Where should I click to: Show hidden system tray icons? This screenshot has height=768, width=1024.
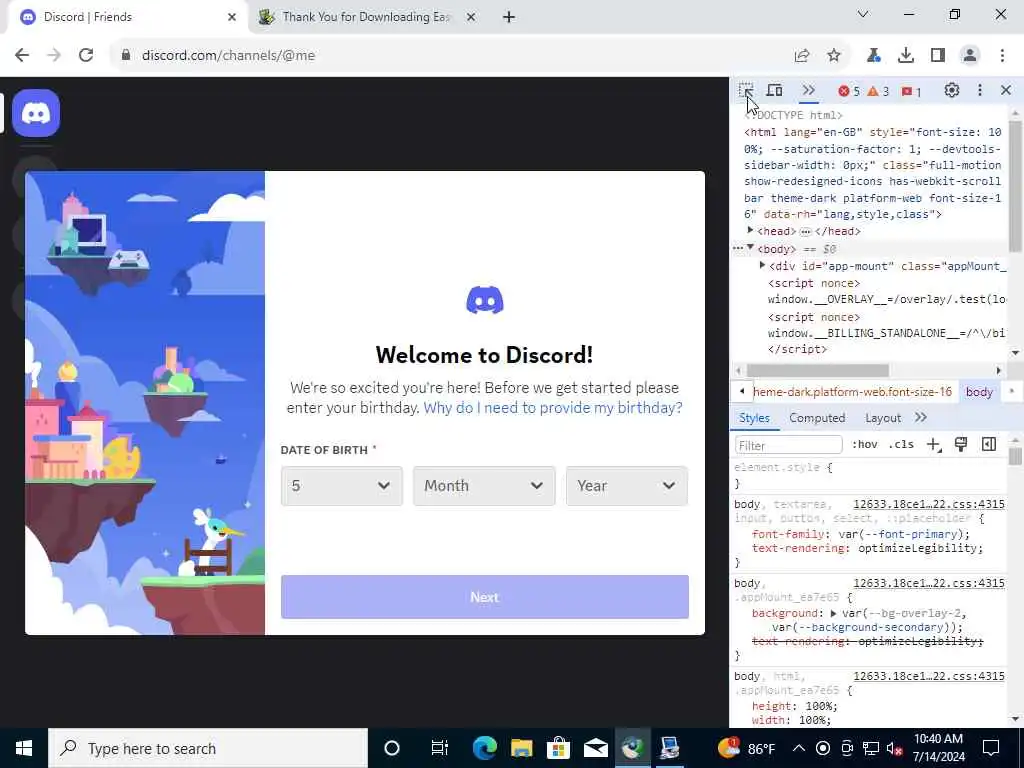[799, 748]
